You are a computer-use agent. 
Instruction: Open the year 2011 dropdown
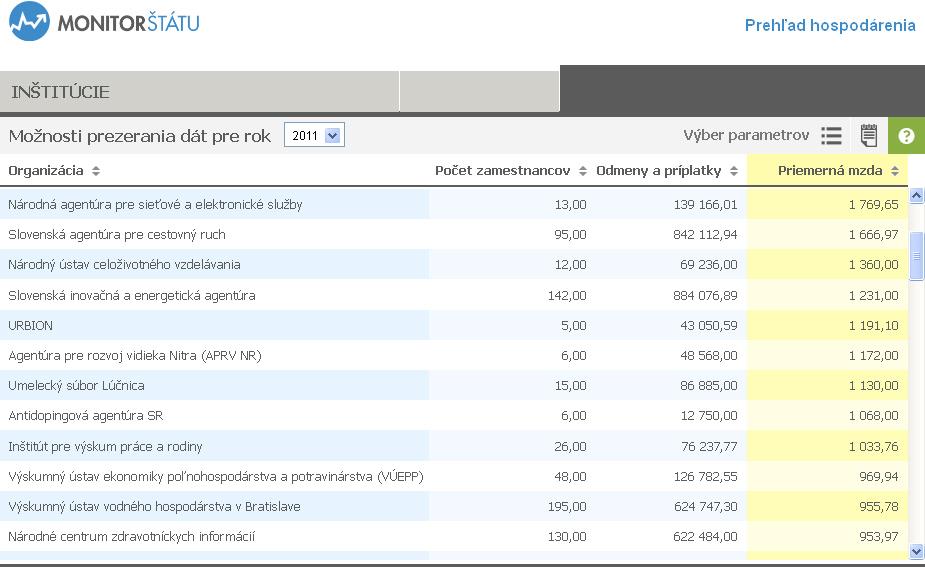pyautogui.click(x=314, y=135)
